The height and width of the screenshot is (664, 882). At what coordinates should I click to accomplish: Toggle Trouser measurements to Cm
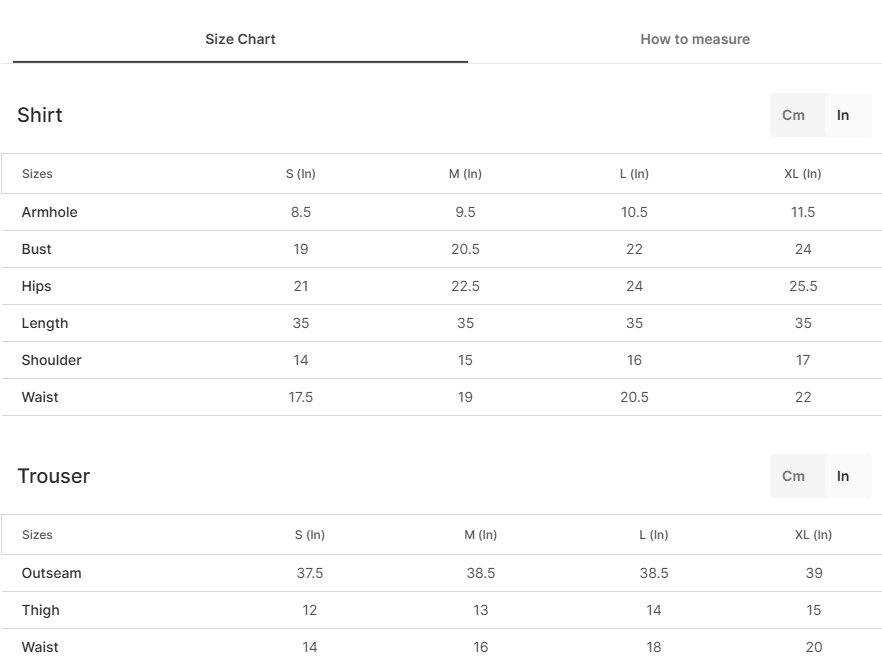tap(793, 476)
